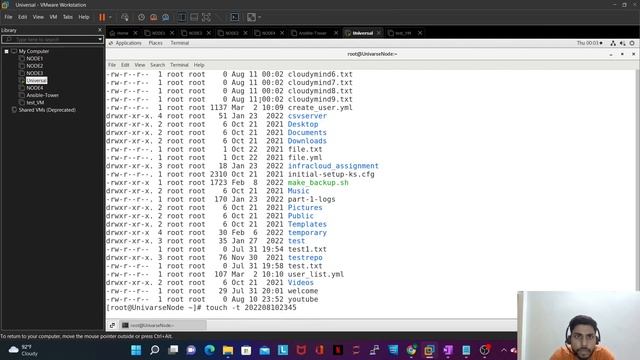Open File Explorer from the taskbar
Screen dimensions: 640x360
[x=228, y=350]
